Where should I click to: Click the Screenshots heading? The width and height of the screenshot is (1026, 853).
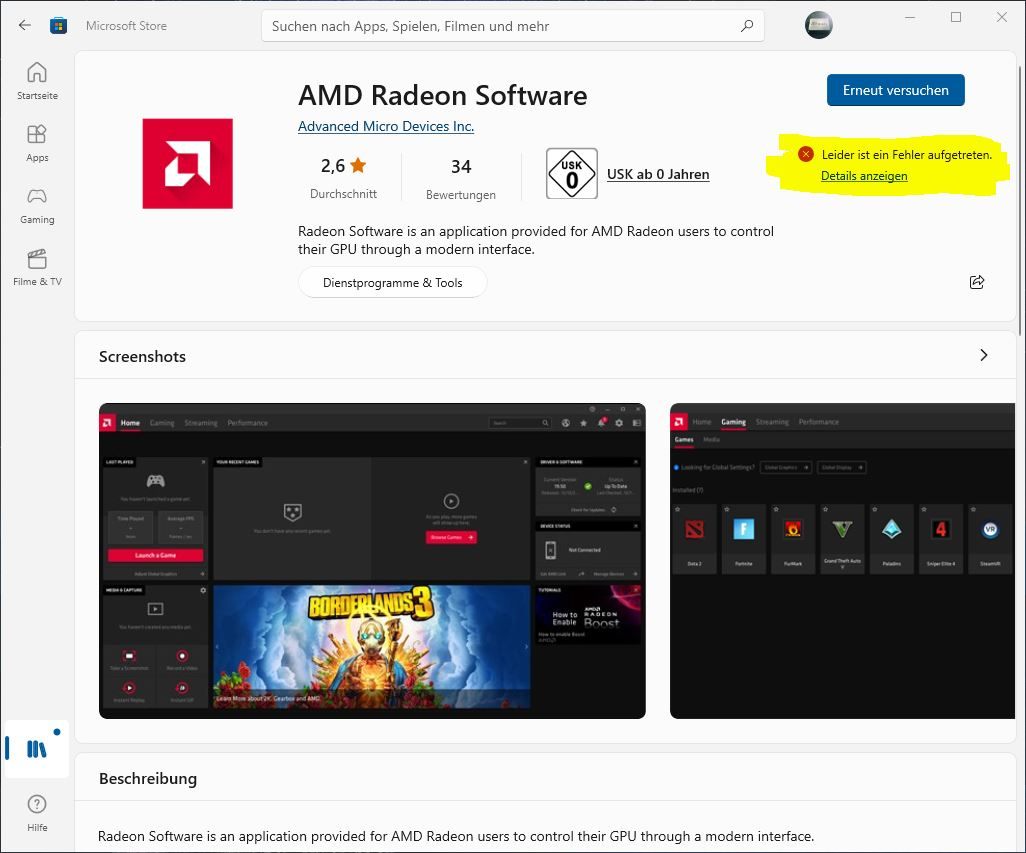pyautogui.click(x=142, y=357)
